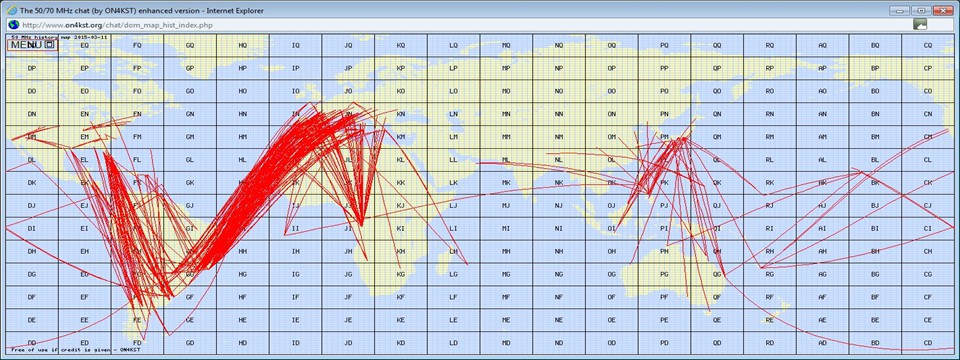Viewport: 960px width, 360px height.
Task: Select the GG grid square in South America
Action: (x=190, y=274)
